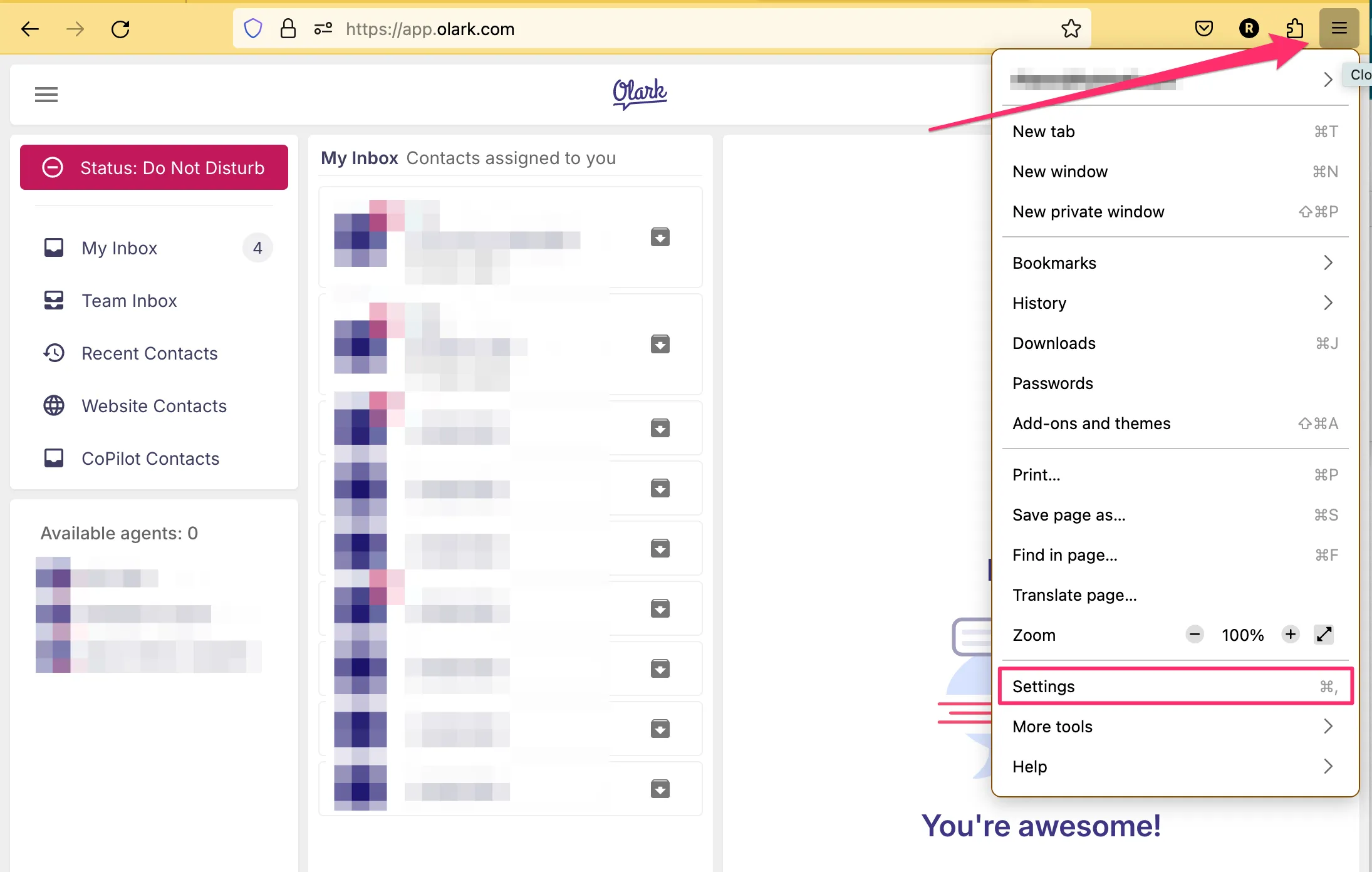Click the Olark hamburger menu icon
Screen dimensions: 1372x872
(46, 94)
